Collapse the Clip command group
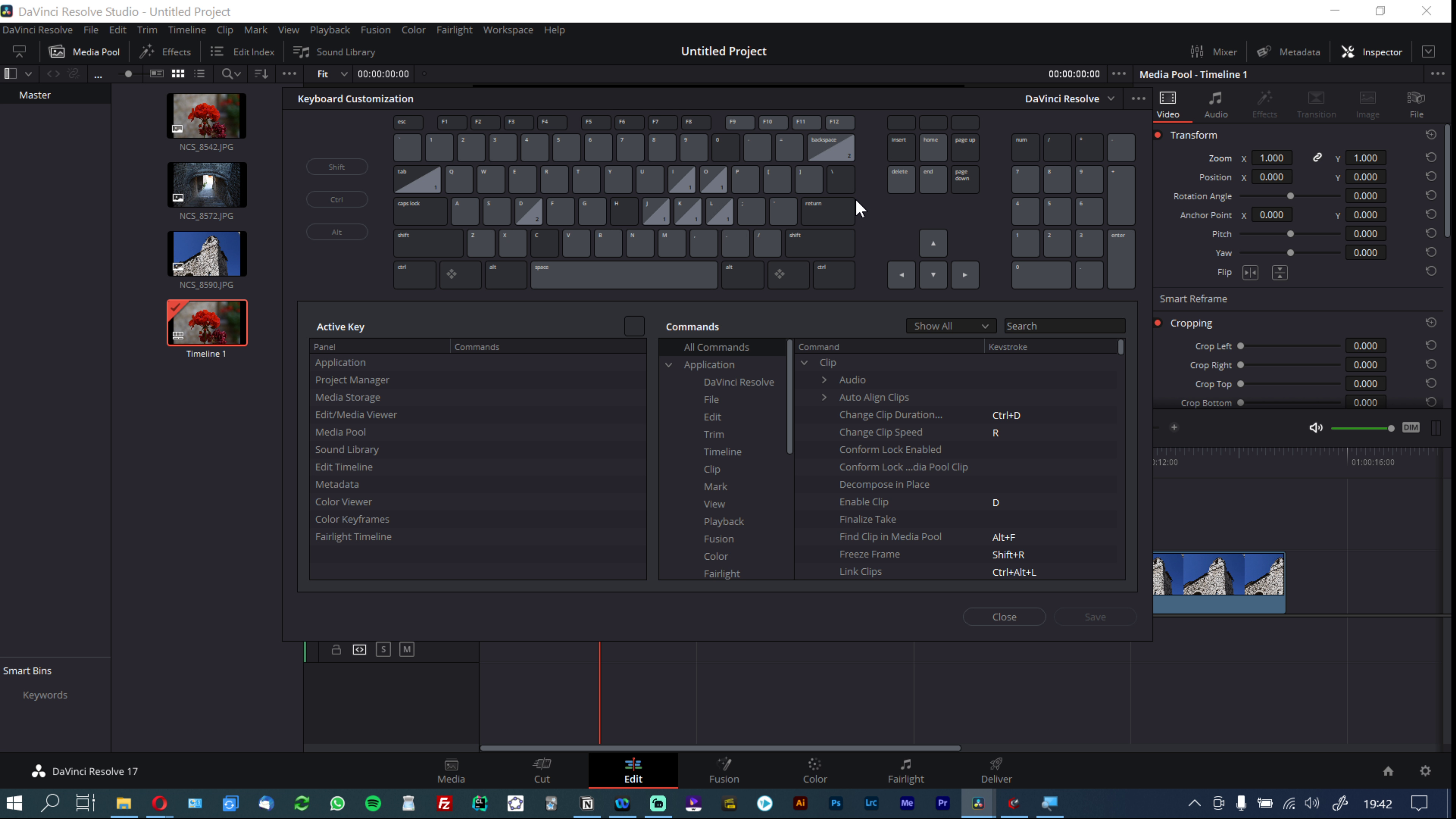The width and height of the screenshot is (1456, 819). coord(804,363)
